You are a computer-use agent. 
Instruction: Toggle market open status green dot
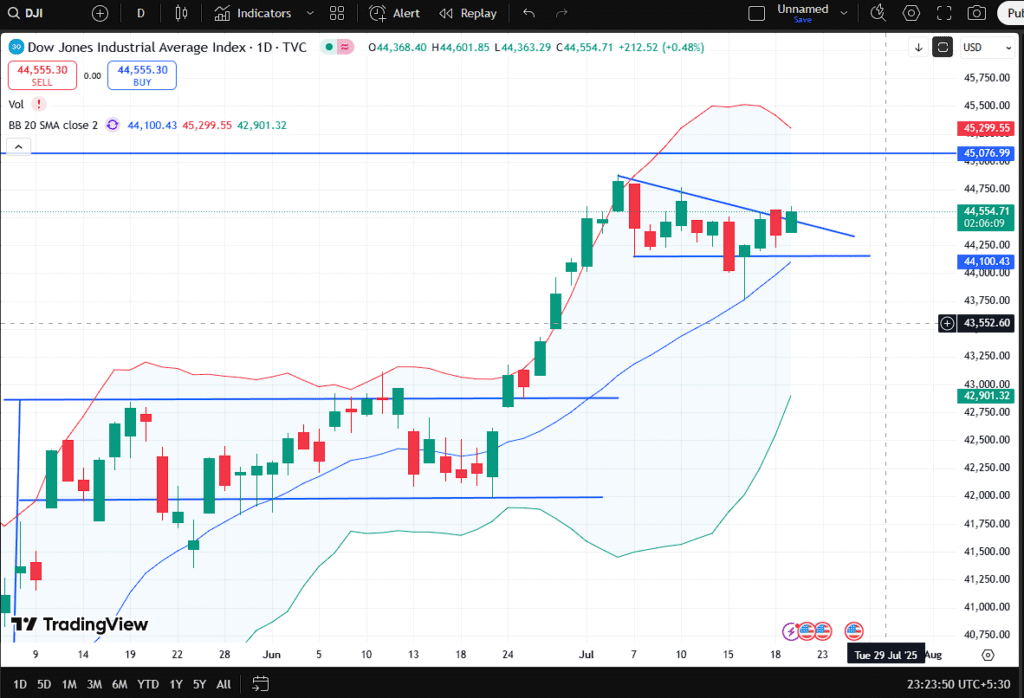click(x=328, y=47)
